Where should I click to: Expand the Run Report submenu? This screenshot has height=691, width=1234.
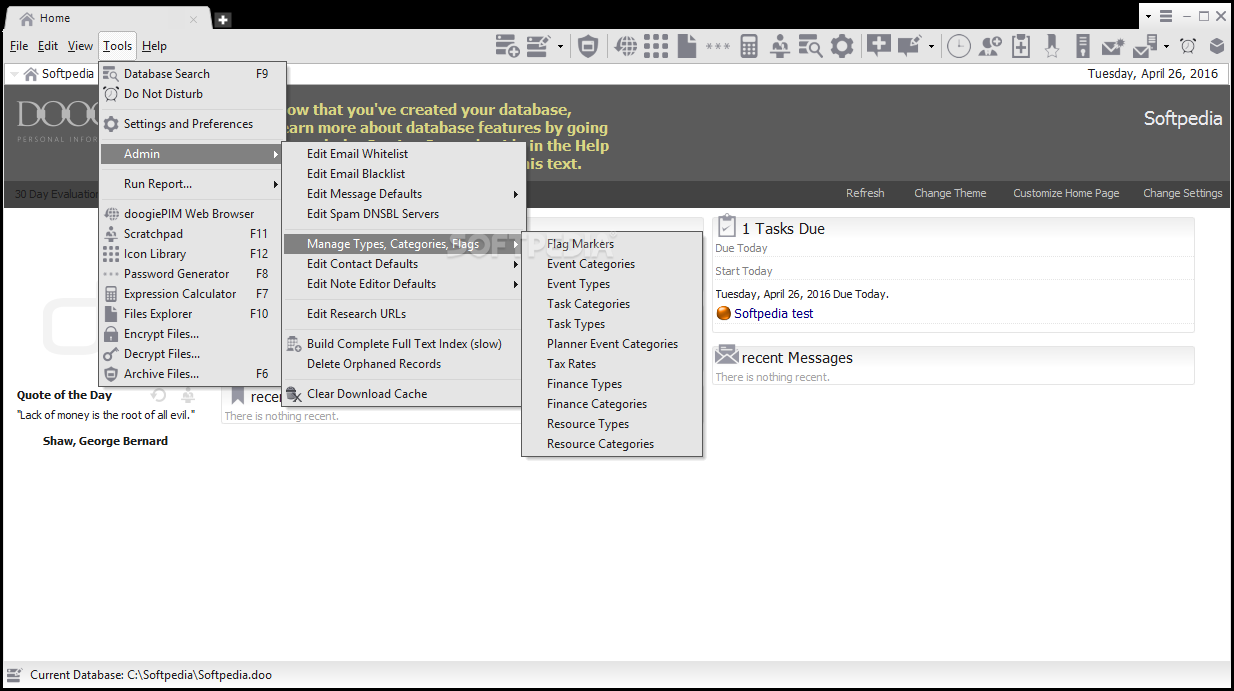(192, 184)
